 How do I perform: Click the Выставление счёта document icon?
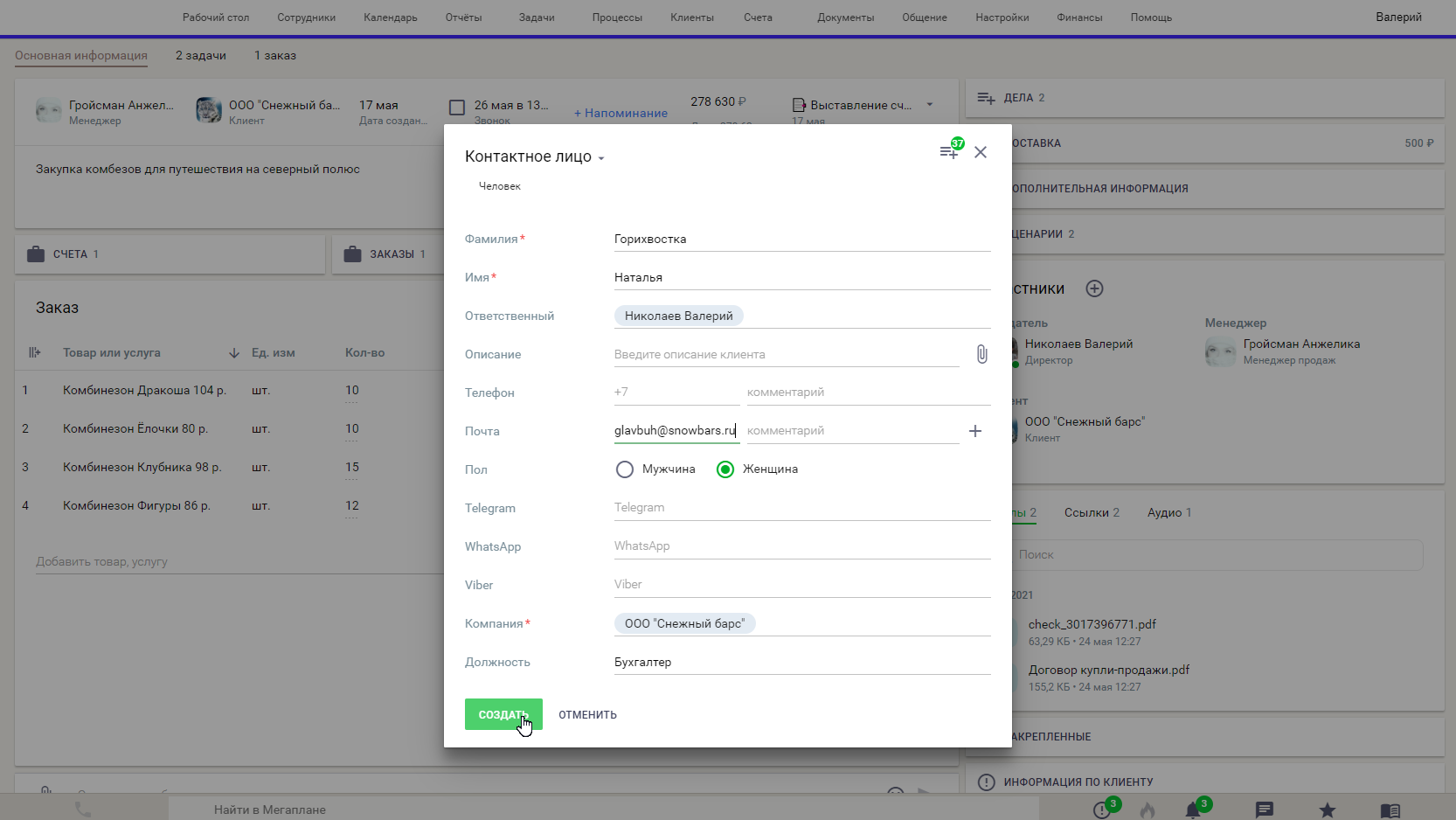click(x=799, y=105)
